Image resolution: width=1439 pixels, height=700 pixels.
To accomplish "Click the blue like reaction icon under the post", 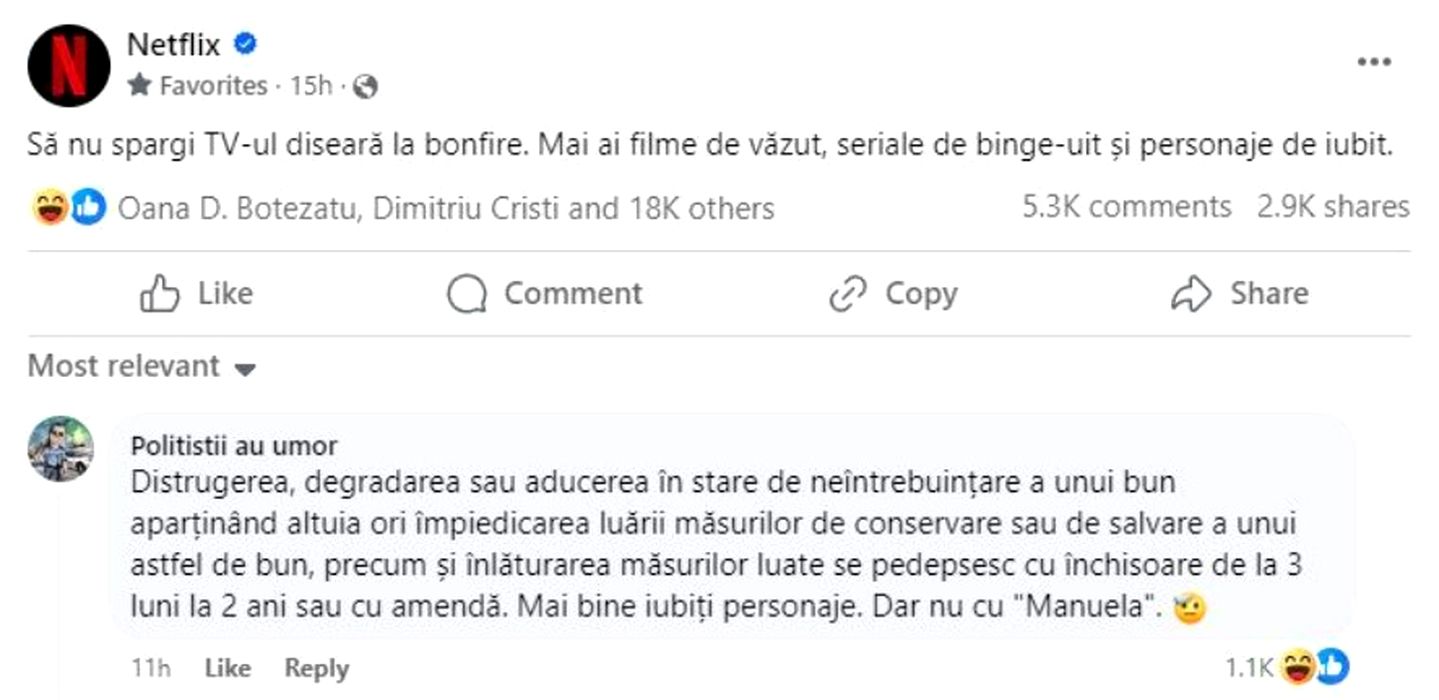I will [x=88, y=208].
